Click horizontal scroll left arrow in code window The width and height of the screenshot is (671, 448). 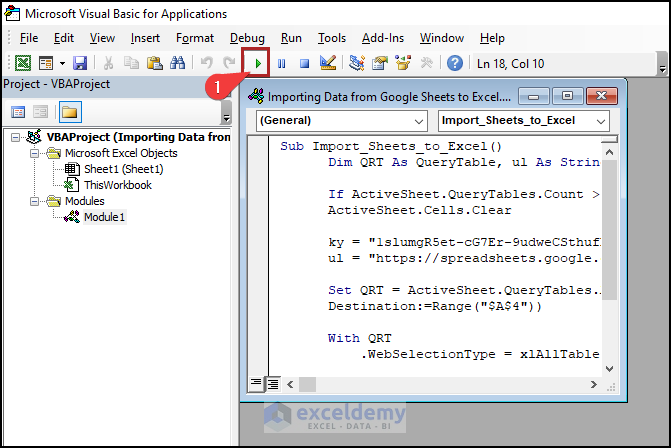click(290, 385)
